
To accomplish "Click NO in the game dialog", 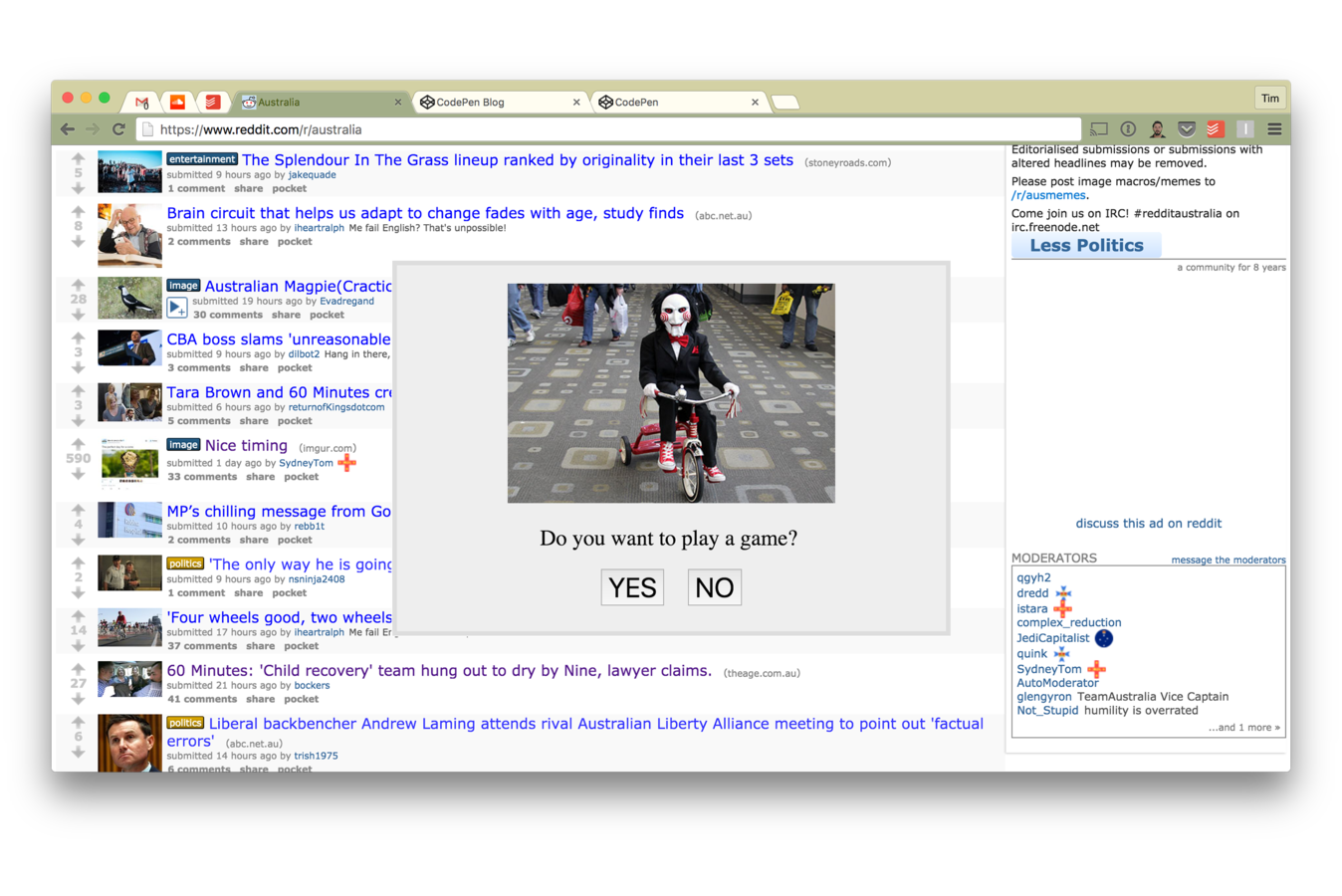I will (715, 587).
